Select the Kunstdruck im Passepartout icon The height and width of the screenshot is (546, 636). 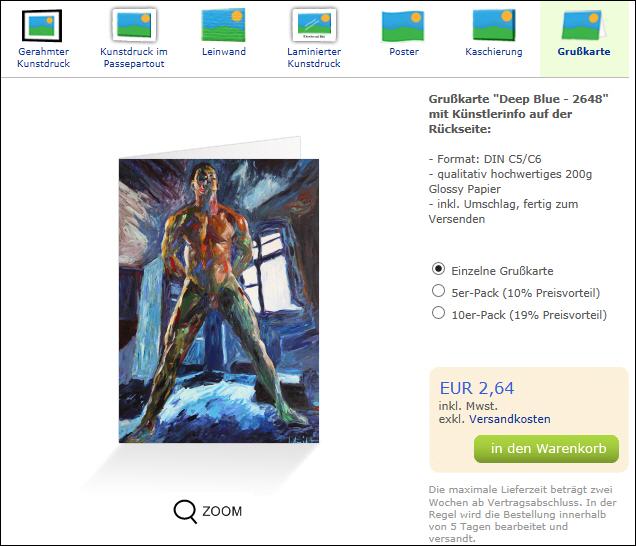[x=134, y=25]
